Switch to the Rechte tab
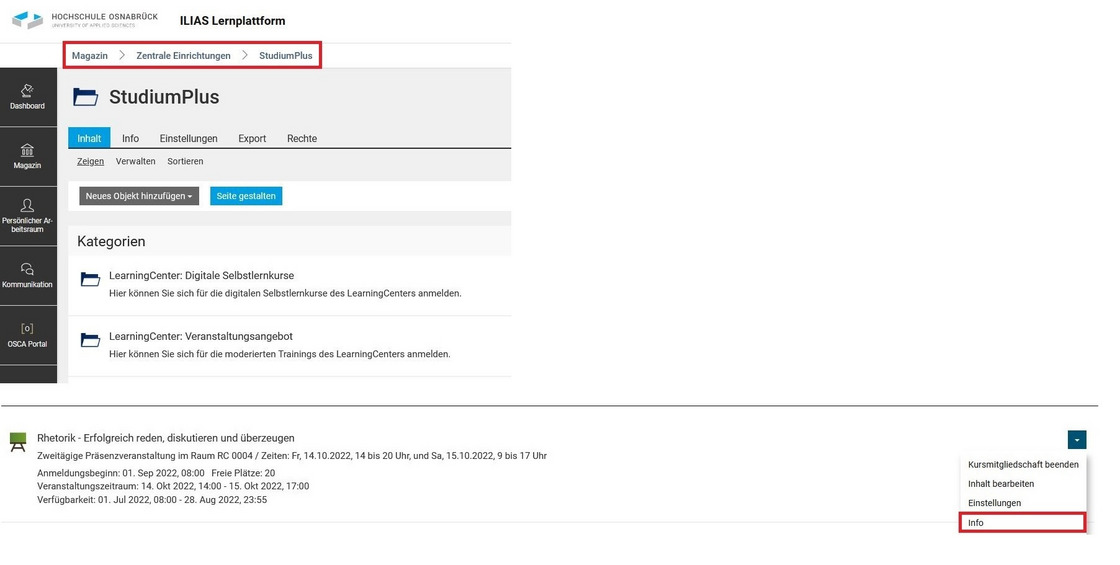Viewport: 1120px width, 565px height. (301, 139)
